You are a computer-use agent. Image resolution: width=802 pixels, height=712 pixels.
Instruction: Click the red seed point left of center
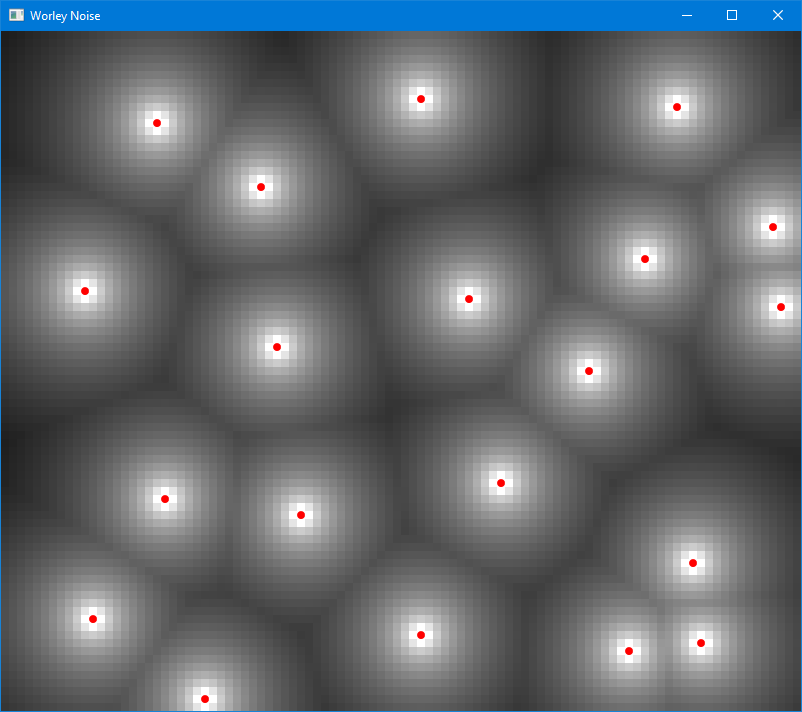click(x=277, y=347)
